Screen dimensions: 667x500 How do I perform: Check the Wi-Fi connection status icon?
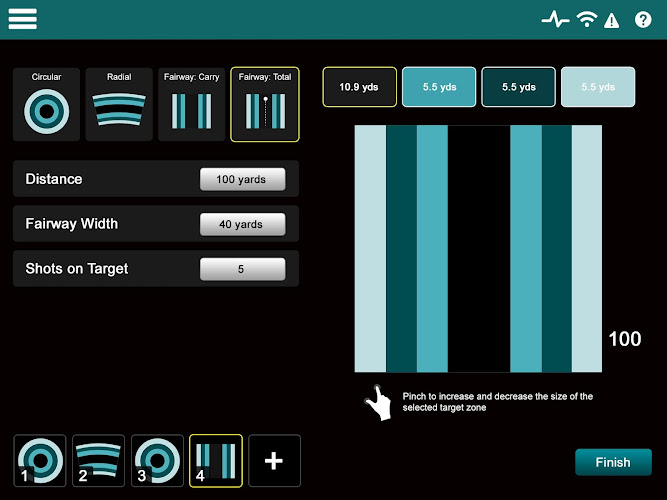587,19
